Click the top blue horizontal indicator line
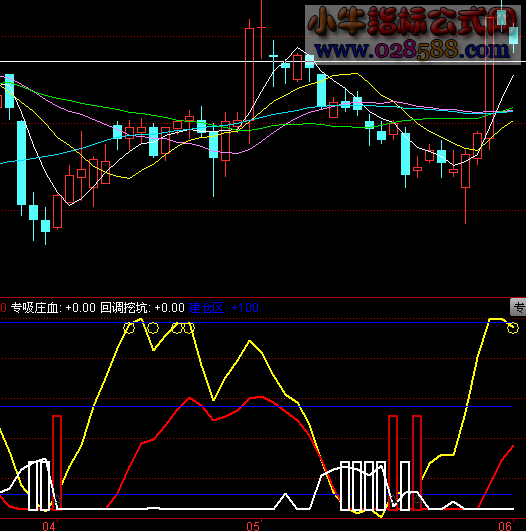This screenshot has width=526, height=531. point(256,322)
